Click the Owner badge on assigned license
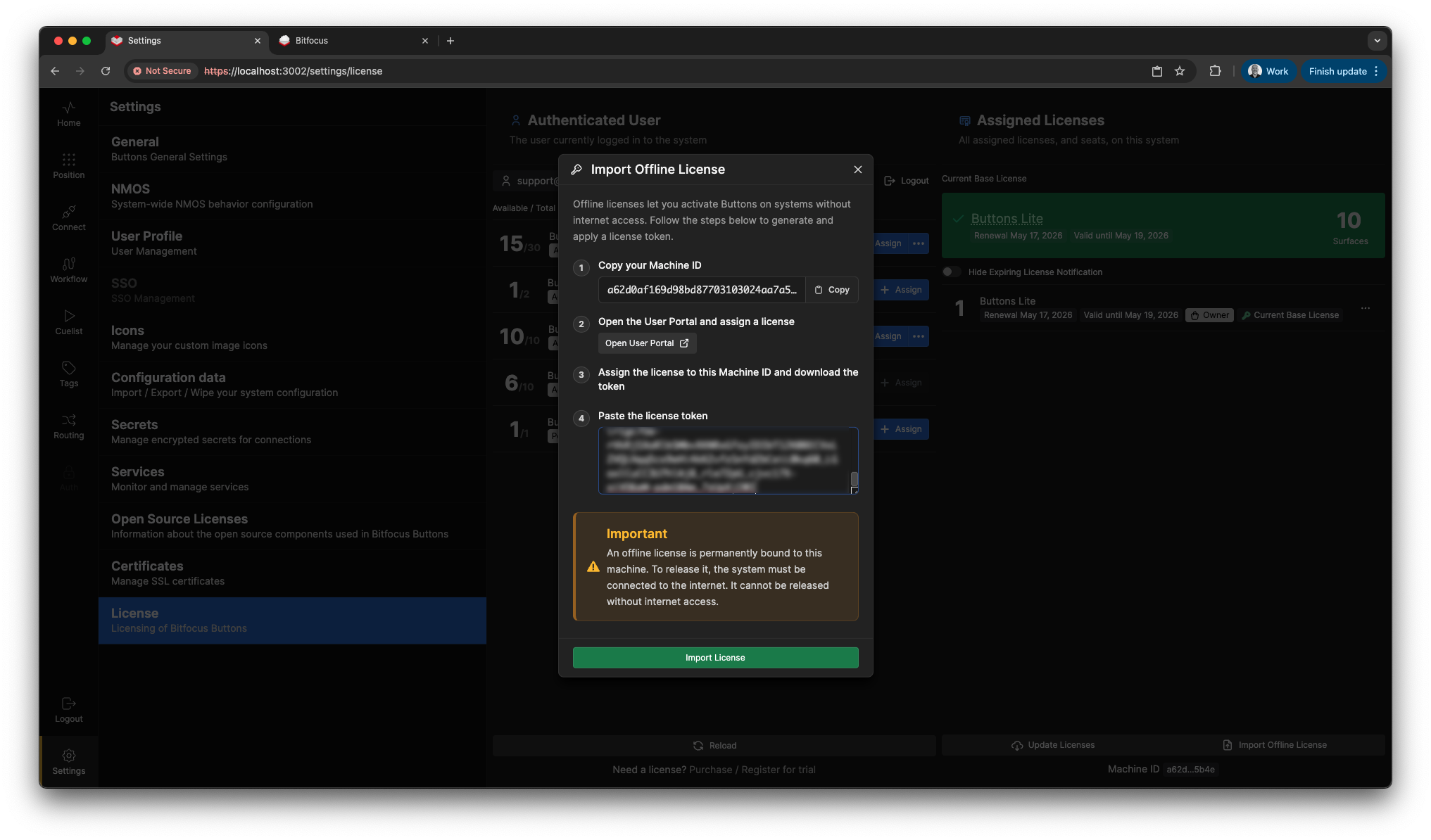Screen dimensions: 1431x840 tap(1209, 315)
